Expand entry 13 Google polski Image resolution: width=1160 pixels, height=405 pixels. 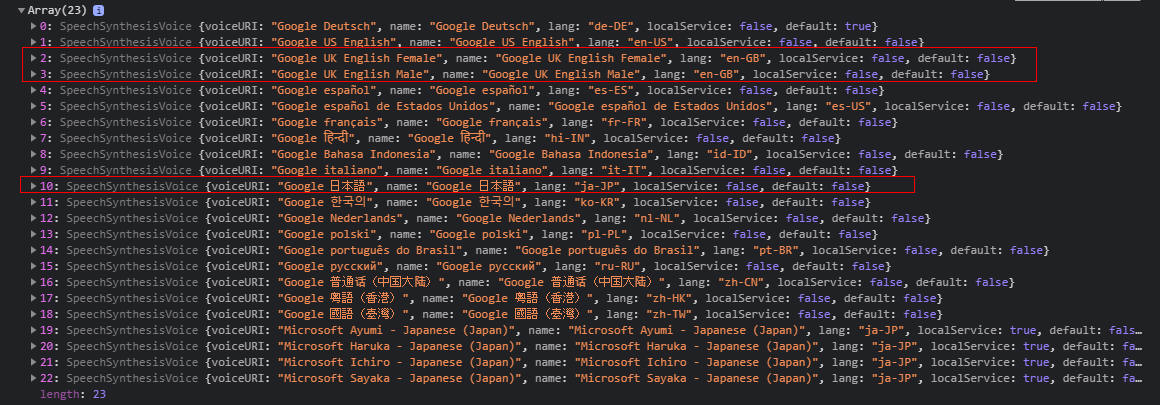click(34, 234)
